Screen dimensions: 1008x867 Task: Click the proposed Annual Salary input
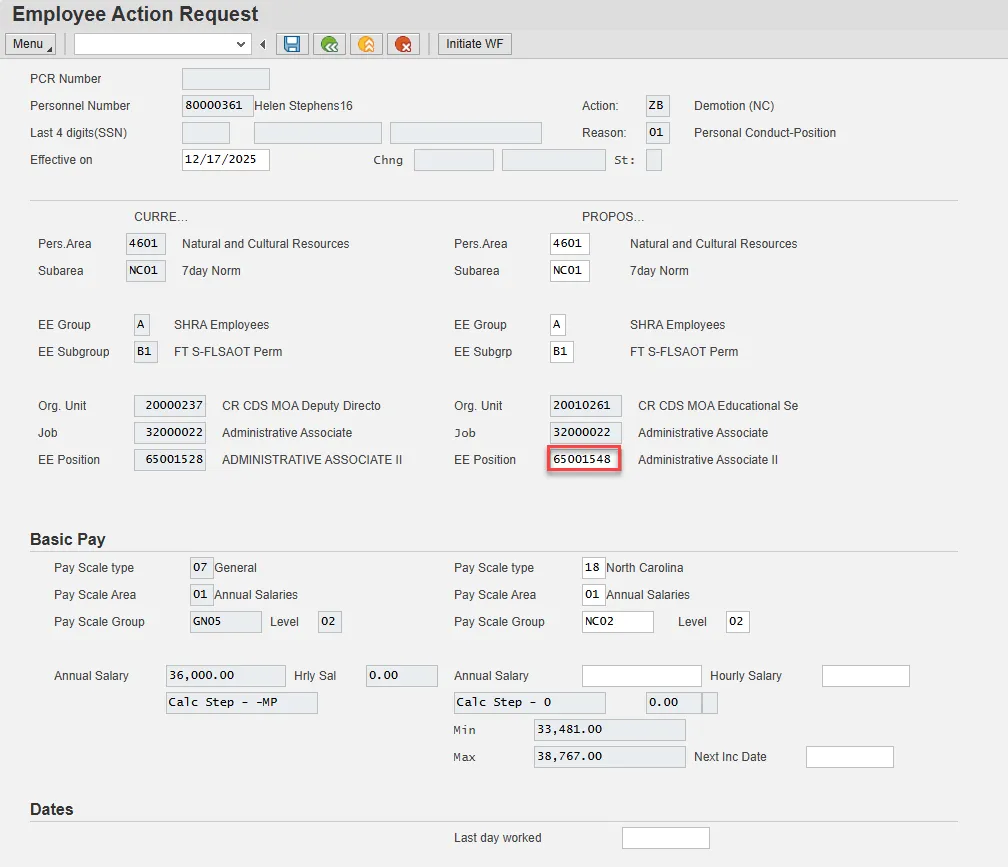pos(641,676)
